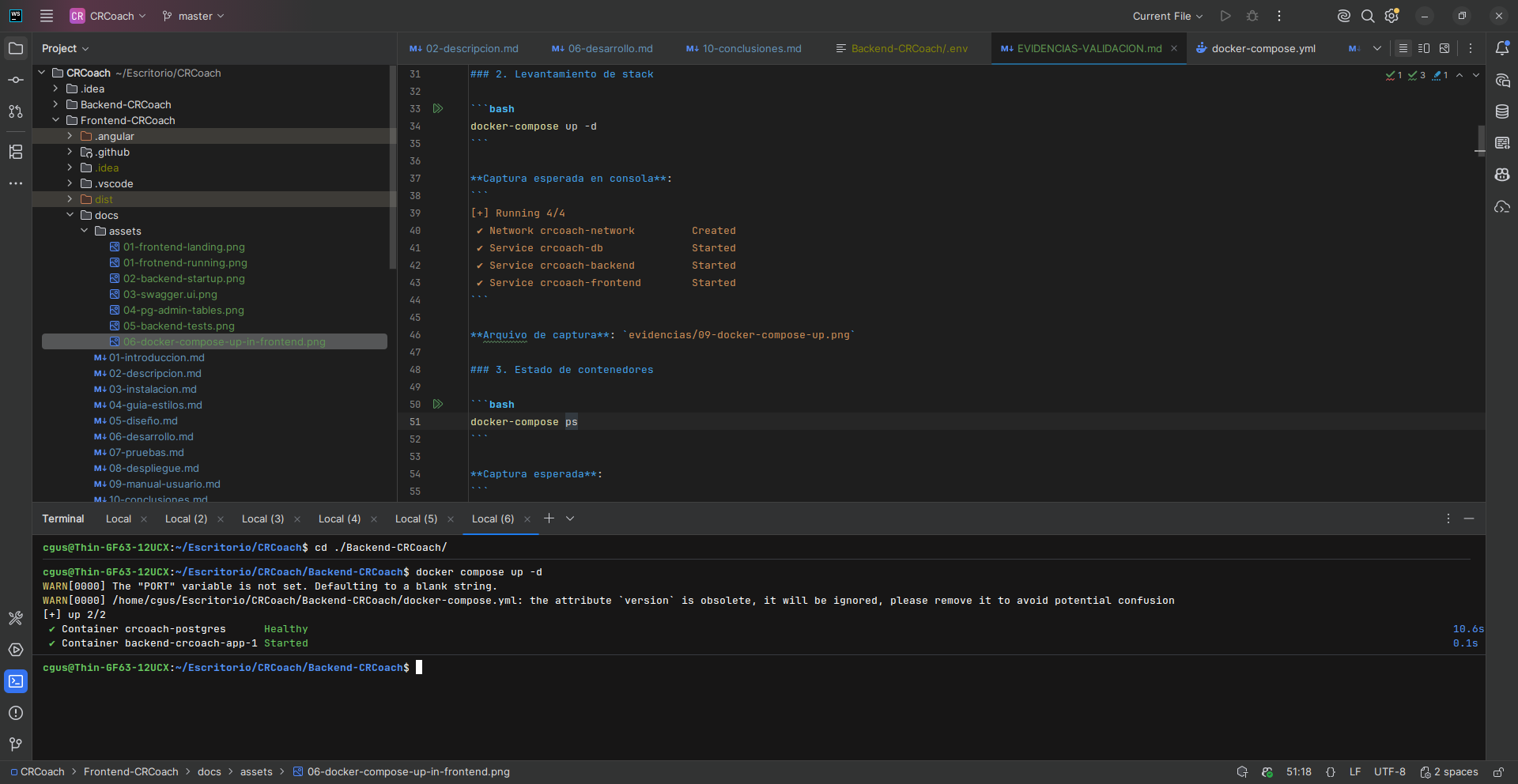Switch markdown view to editor and preview
Viewport: 1518px width, 784px height.
[x=1424, y=48]
